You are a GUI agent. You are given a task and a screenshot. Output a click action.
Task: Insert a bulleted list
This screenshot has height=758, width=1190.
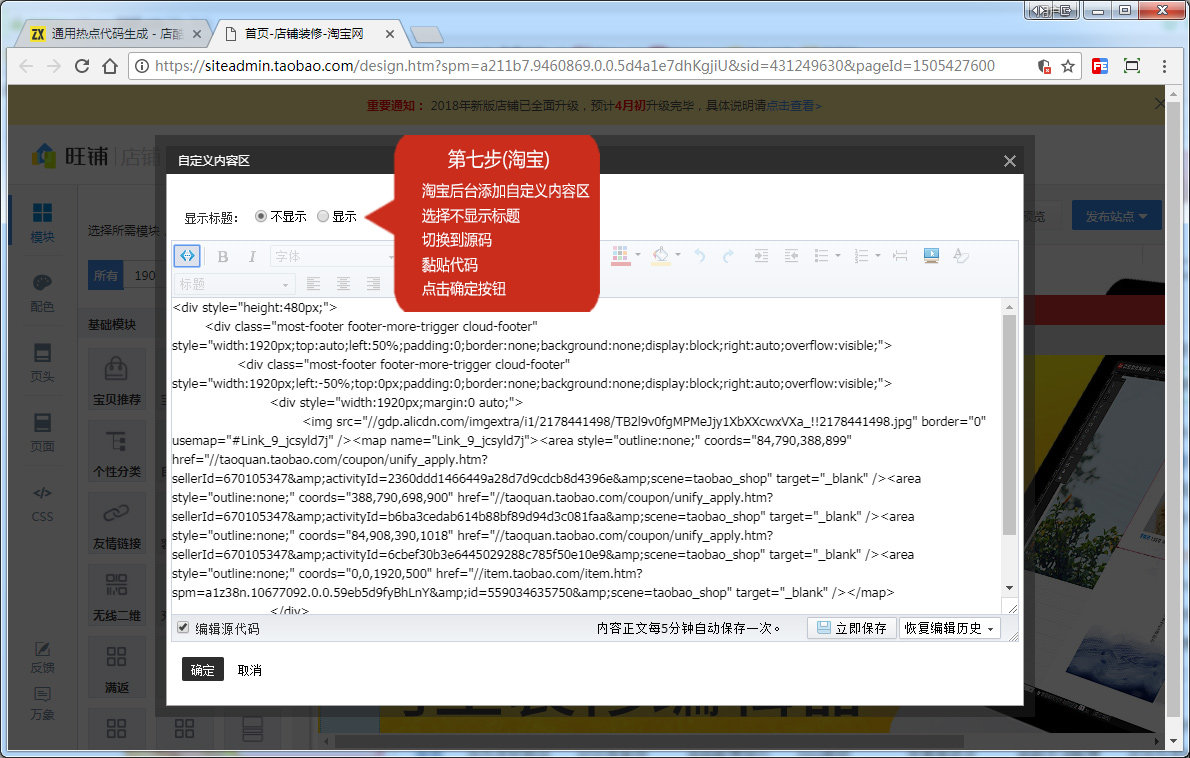(821, 256)
